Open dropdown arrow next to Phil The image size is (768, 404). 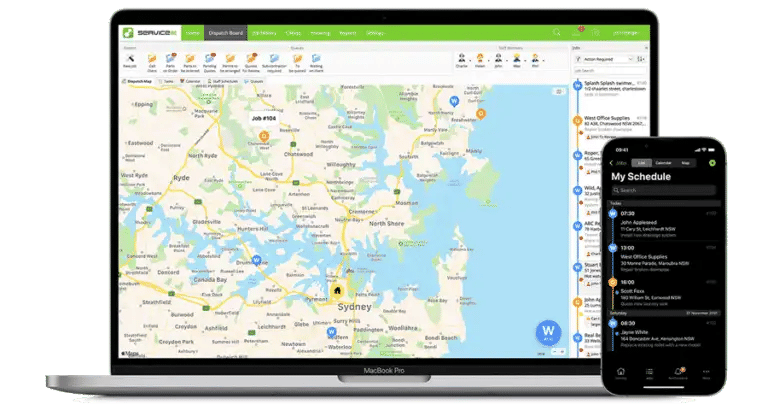(x=544, y=61)
